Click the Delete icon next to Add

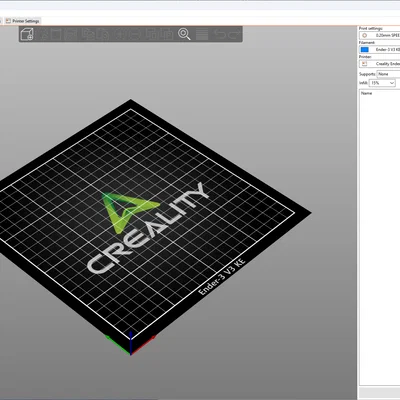[44, 34]
